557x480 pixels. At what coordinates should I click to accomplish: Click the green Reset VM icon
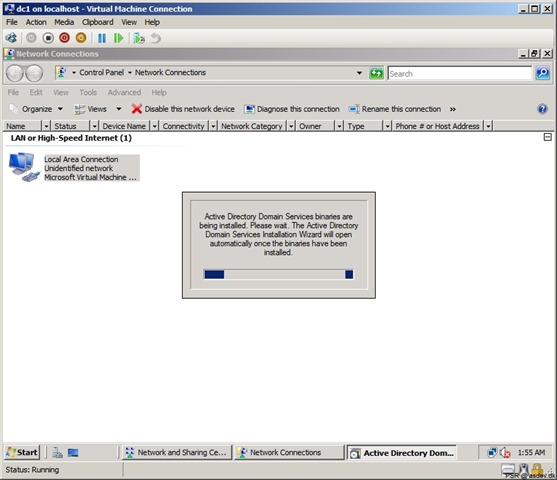point(118,38)
